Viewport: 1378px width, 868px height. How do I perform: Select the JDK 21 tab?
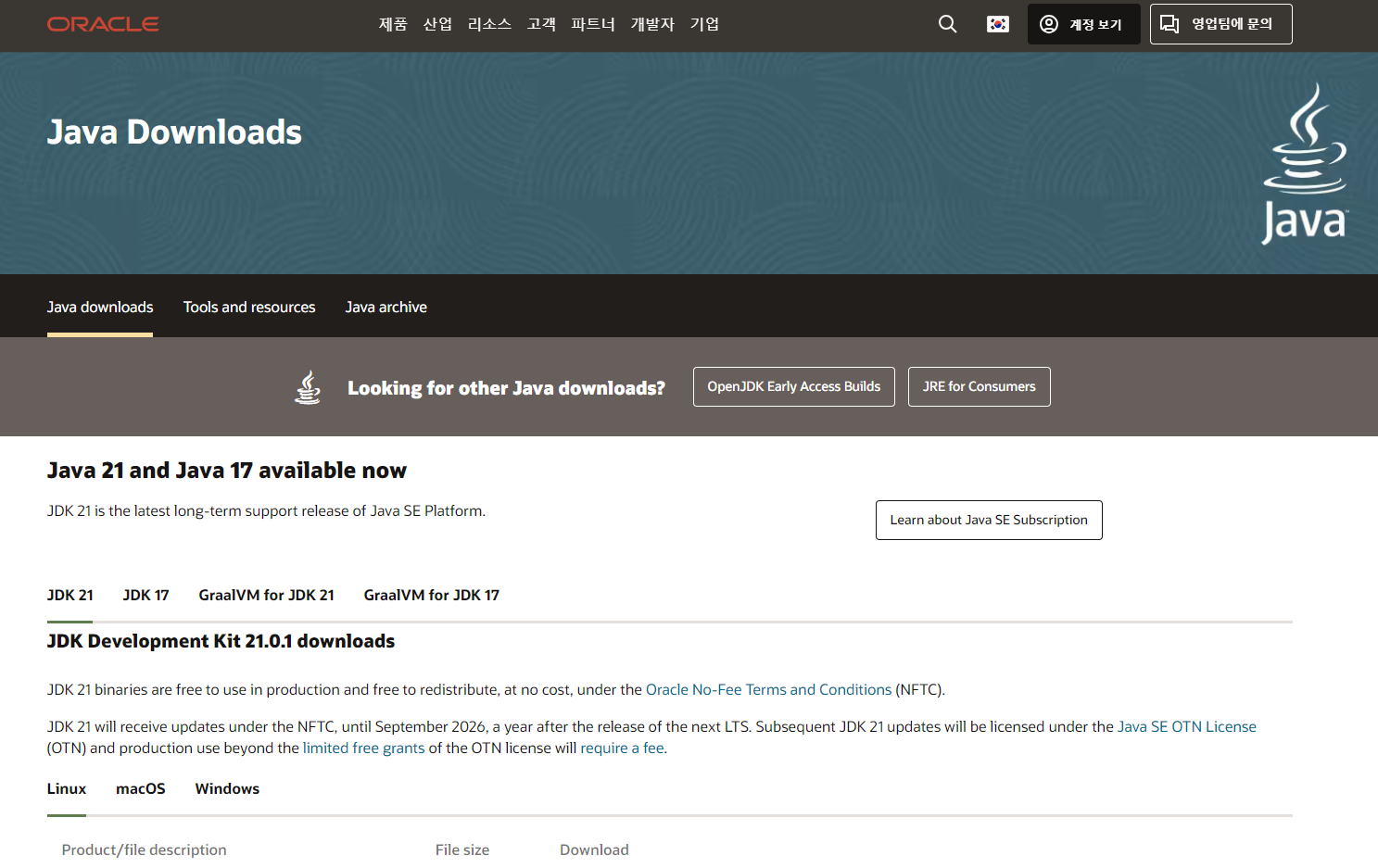(x=70, y=595)
